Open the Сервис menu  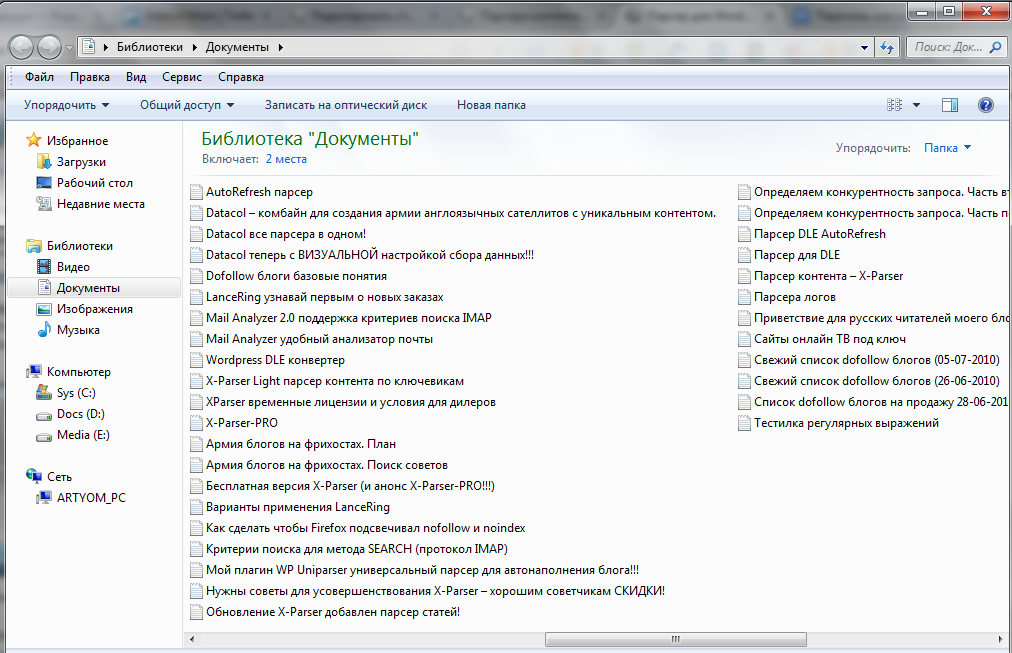click(x=182, y=77)
